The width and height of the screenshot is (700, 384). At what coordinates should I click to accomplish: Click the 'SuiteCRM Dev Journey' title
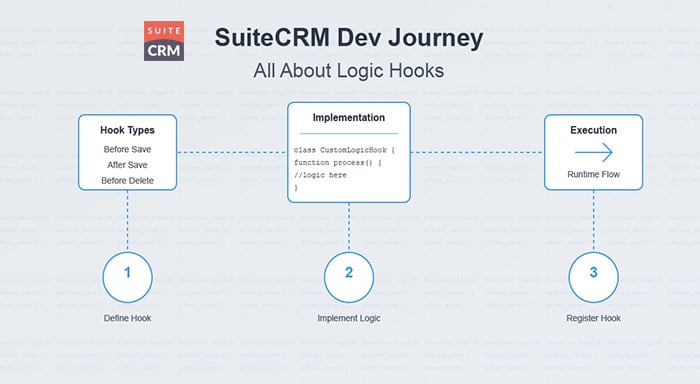(x=349, y=38)
